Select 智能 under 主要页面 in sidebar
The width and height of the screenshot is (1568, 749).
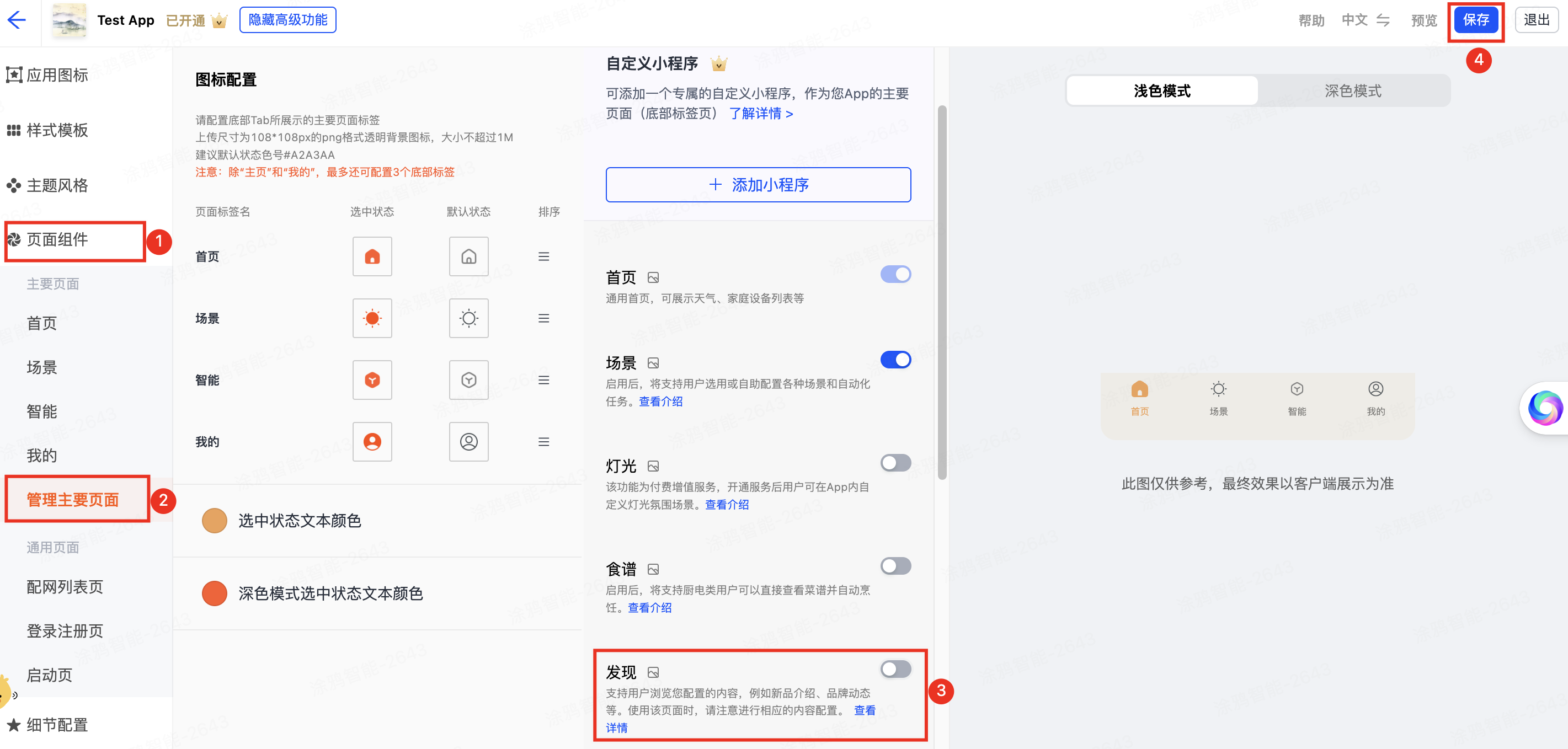[42, 411]
